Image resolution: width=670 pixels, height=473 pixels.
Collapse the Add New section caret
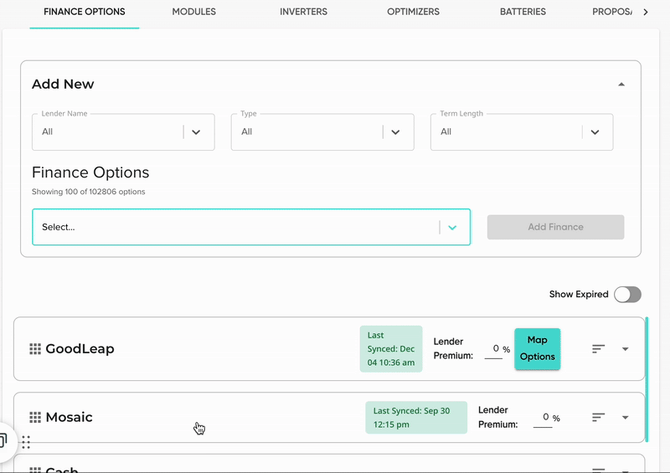[622, 85]
